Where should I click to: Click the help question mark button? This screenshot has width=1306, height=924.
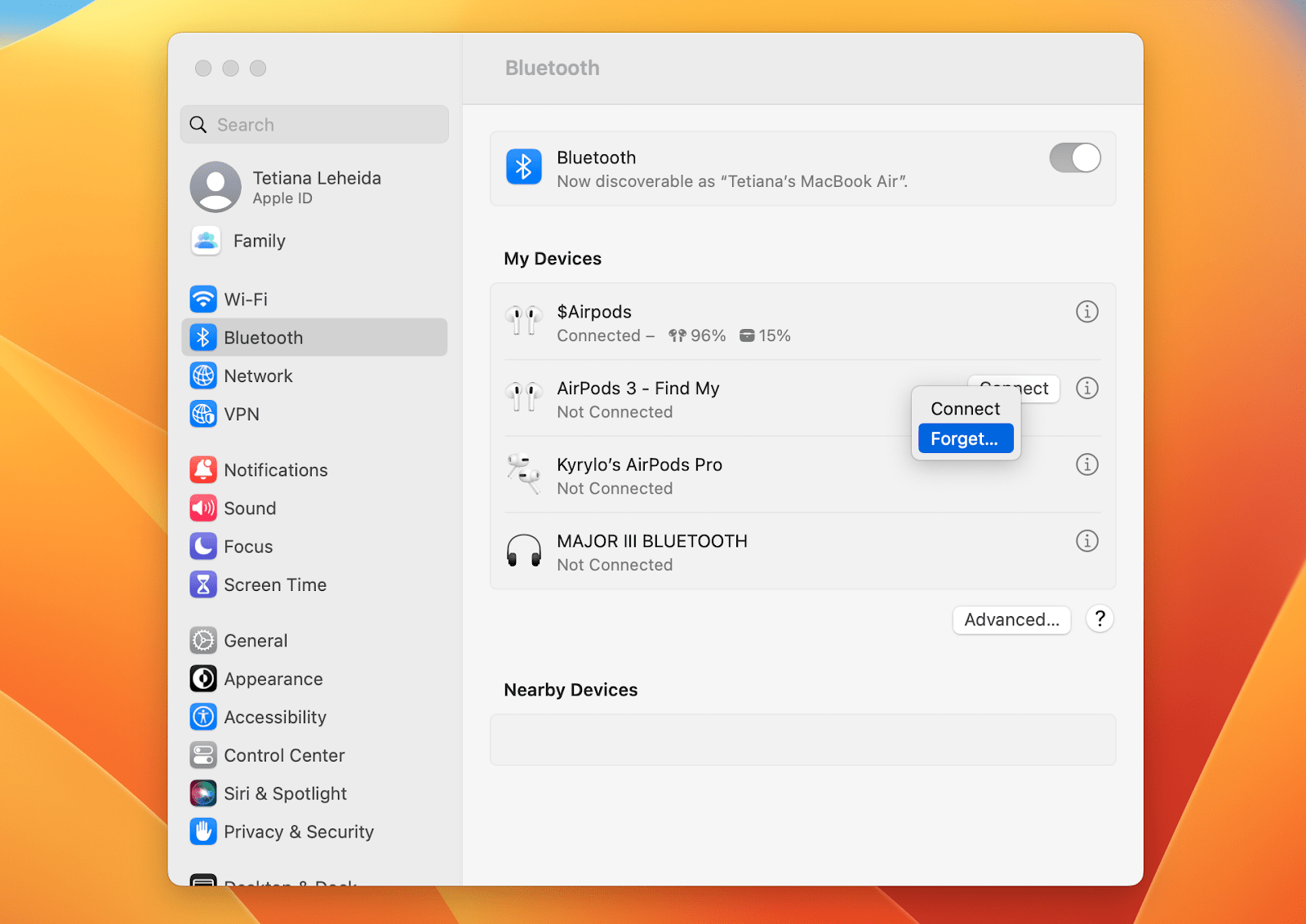[1099, 620]
